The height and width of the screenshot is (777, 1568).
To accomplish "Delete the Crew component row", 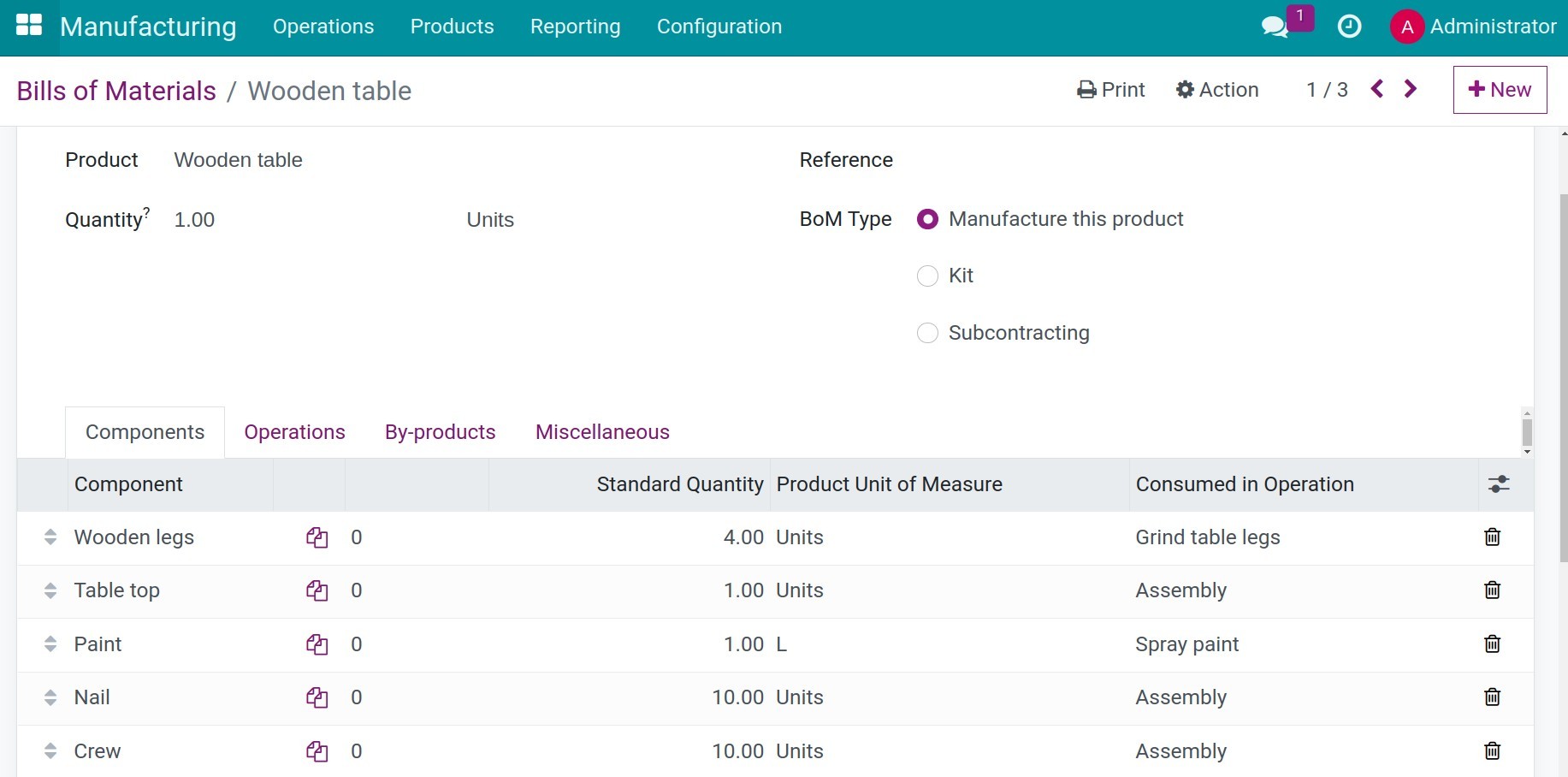I will click(1492, 751).
